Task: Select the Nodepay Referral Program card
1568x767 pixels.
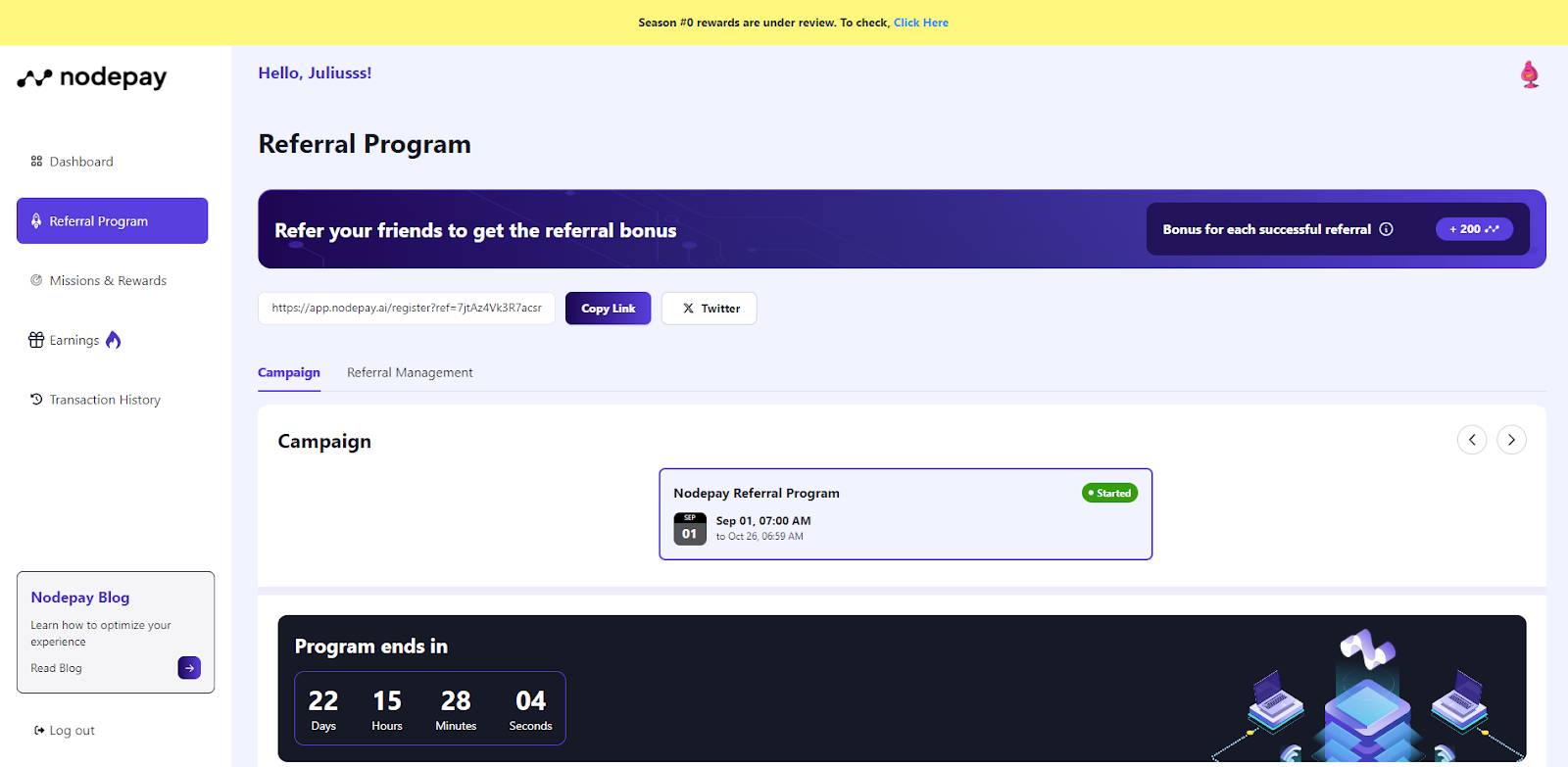Action: (906, 514)
